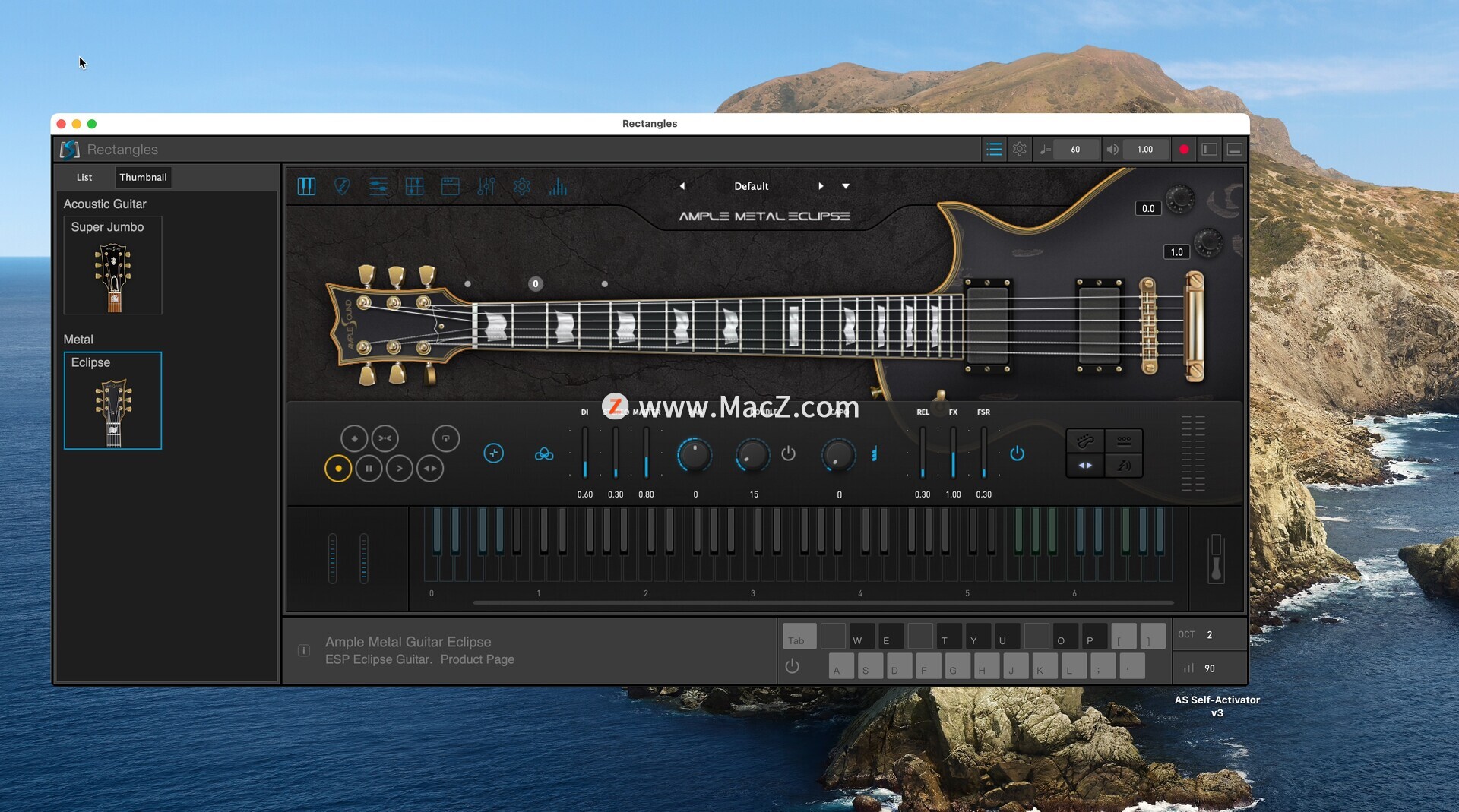This screenshot has width=1459, height=812.
Task: Open the horizontal sliders panel icon
Action: (x=378, y=187)
